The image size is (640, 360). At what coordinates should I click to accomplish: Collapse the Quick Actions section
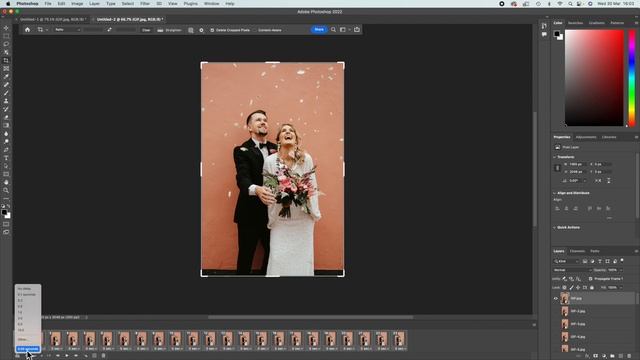click(555, 227)
